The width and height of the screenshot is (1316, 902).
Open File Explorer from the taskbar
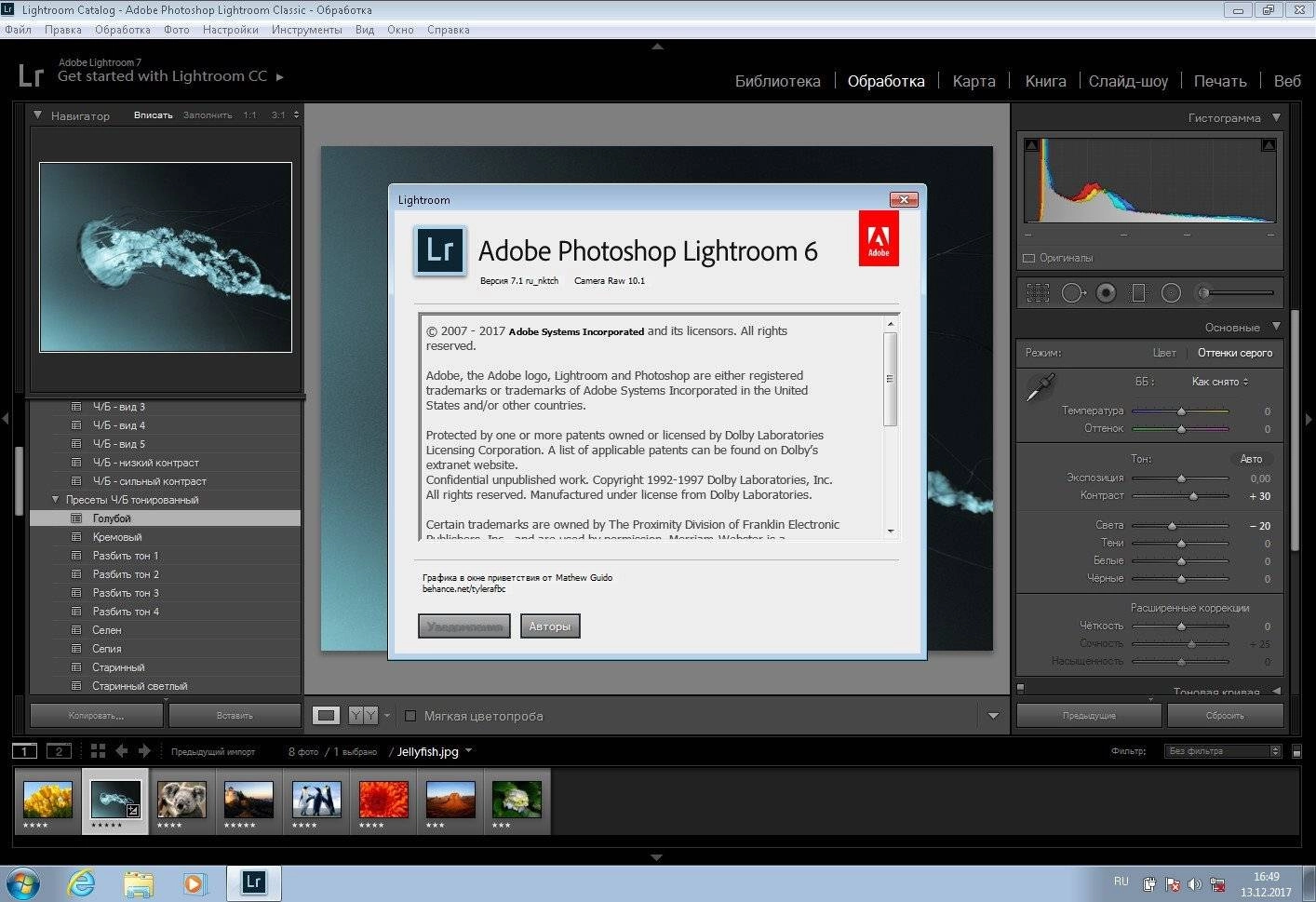[x=139, y=882]
